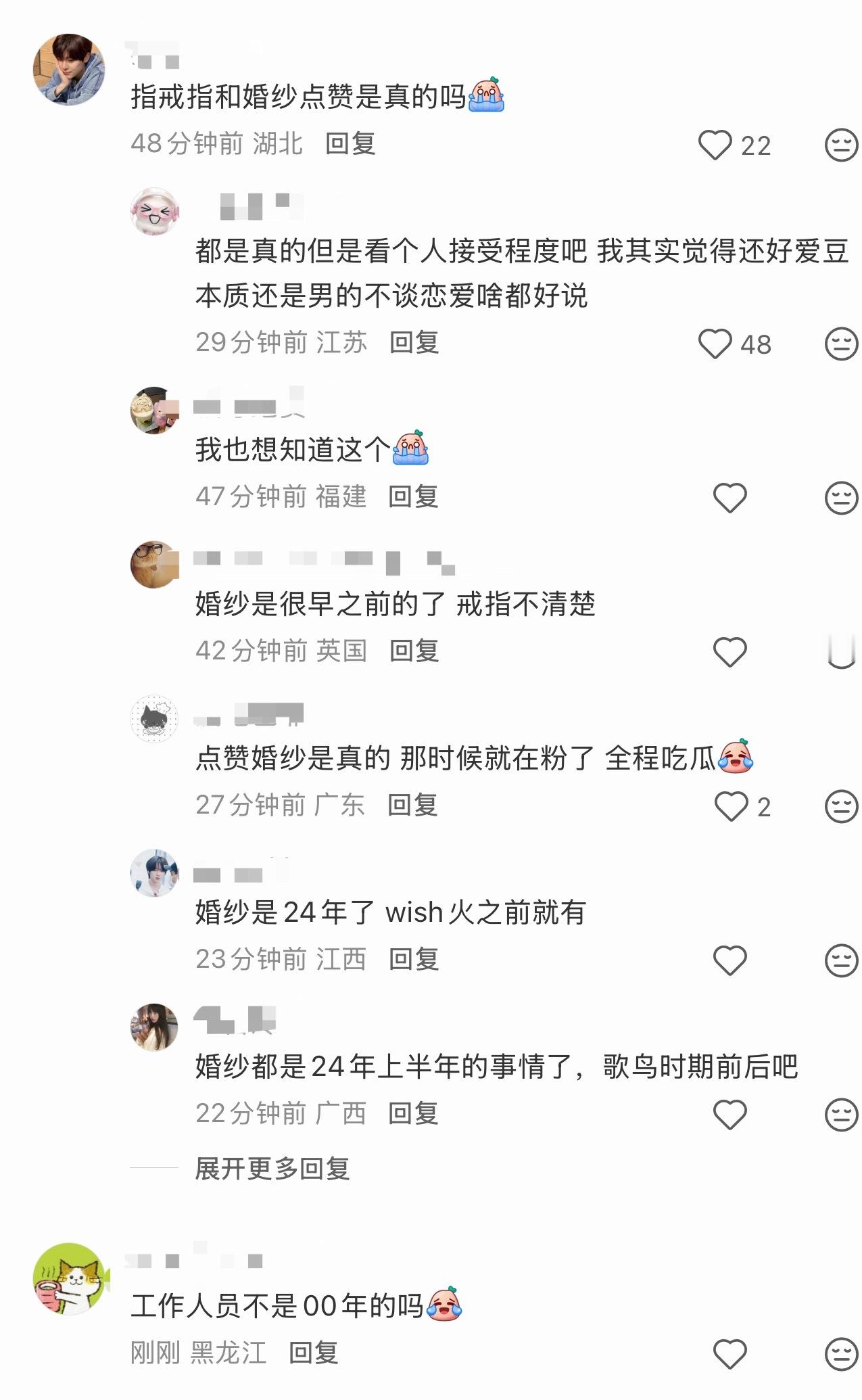Reply to the 48分钟前 湖北 comment
The width and height of the screenshot is (862, 1400).
pyautogui.click(x=350, y=143)
